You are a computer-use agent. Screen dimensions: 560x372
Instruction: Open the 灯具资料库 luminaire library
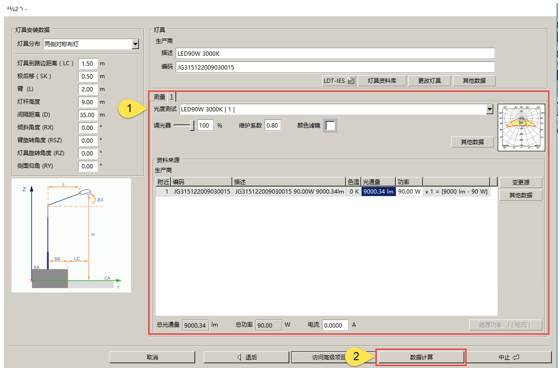pos(382,81)
